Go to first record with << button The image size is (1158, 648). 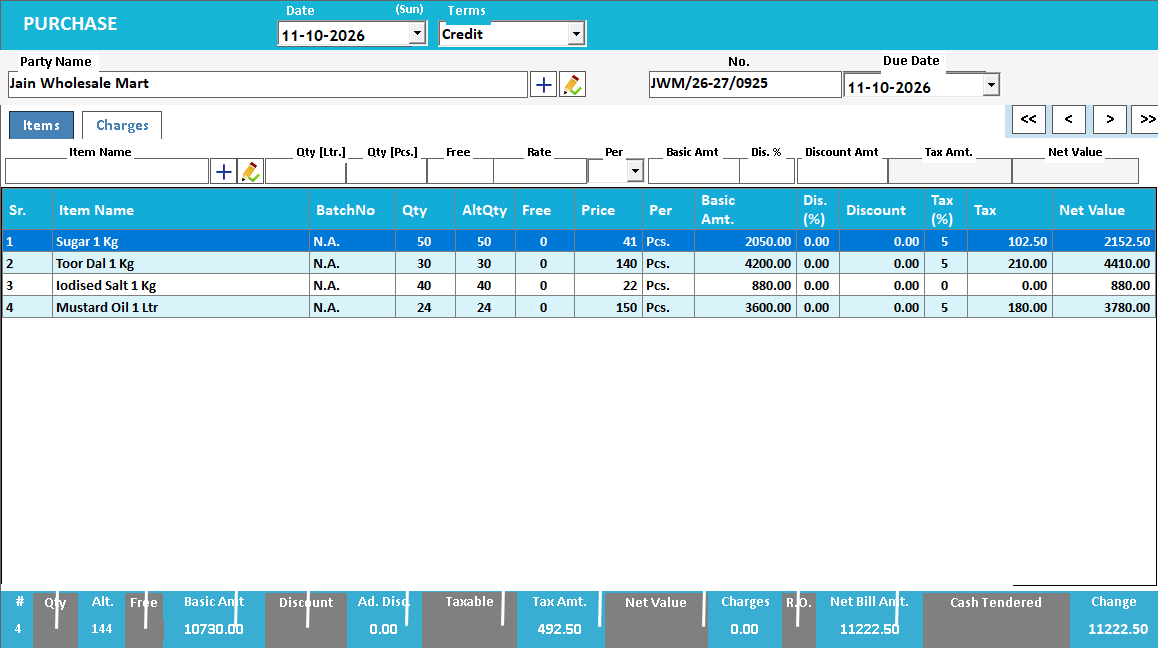pyautogui.click(x=1029, y=119)
